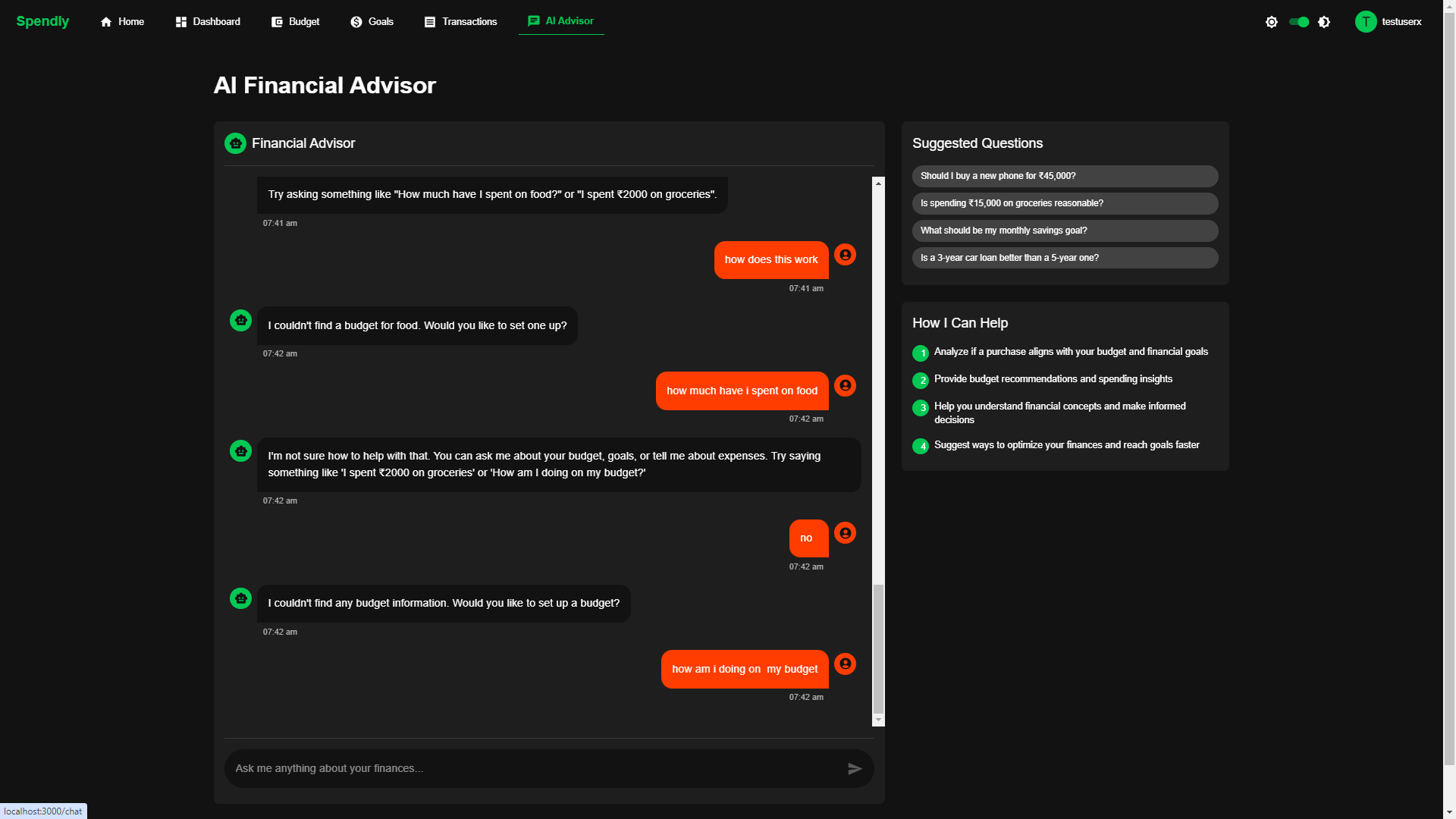This screenshot has width=1456, height=819.
Task: Click the send message arrow icon
Action: [x=855, y=769]
